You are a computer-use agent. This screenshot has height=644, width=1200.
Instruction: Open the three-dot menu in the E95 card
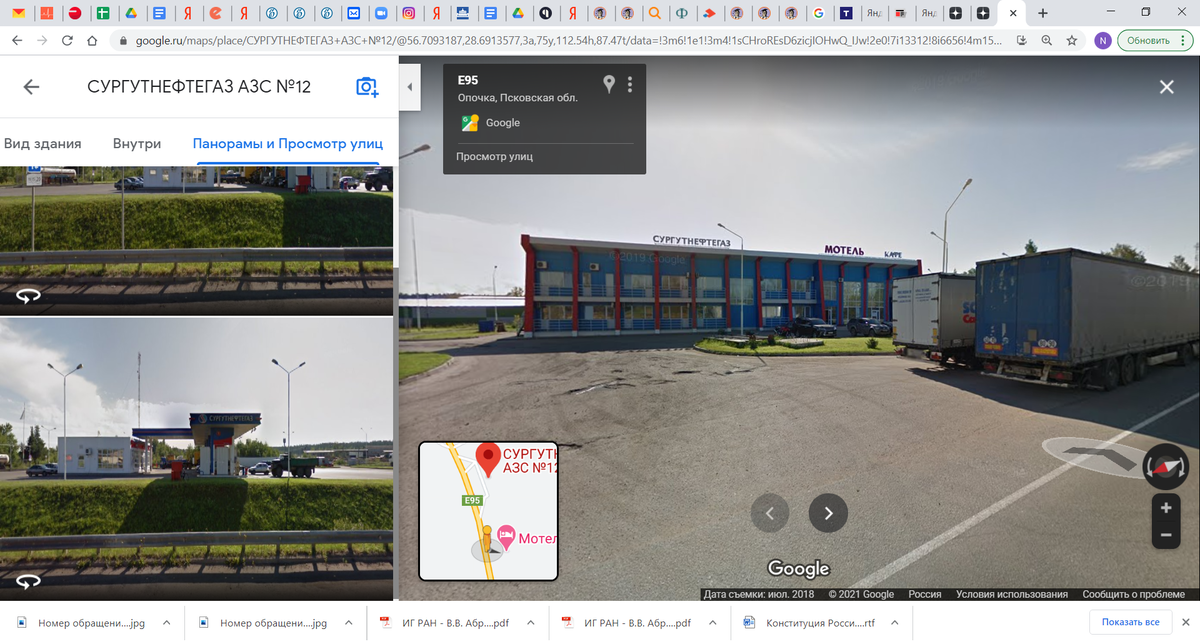(630, 84)
